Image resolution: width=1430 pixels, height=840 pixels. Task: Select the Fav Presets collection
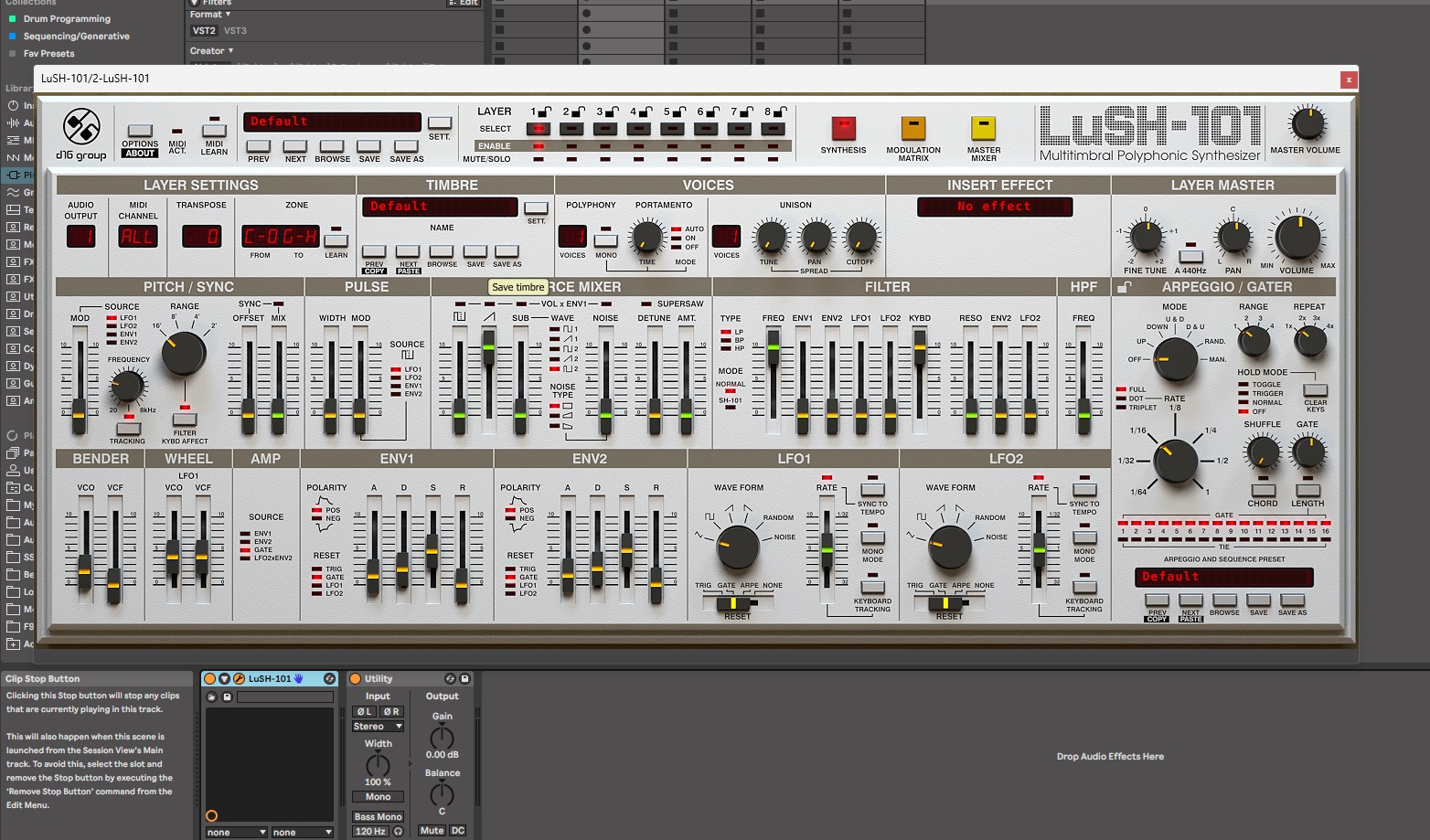(x=48, y=53)
